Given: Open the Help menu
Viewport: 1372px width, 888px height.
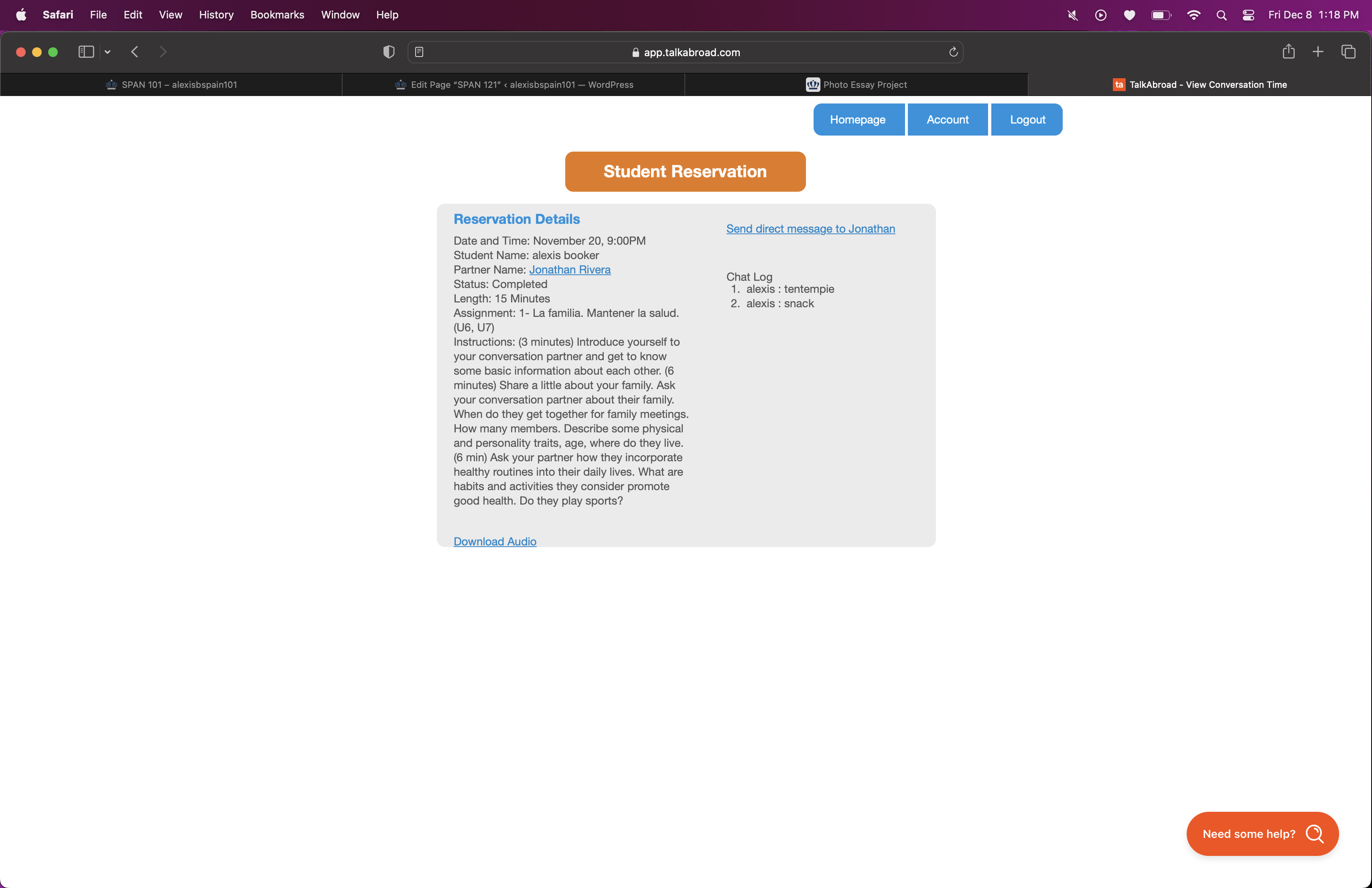Looking at the screenshot, I should [387, 14].
